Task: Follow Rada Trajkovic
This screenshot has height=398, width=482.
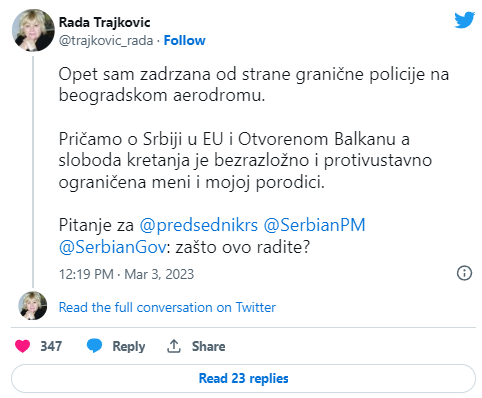Action: coord(184,40)
